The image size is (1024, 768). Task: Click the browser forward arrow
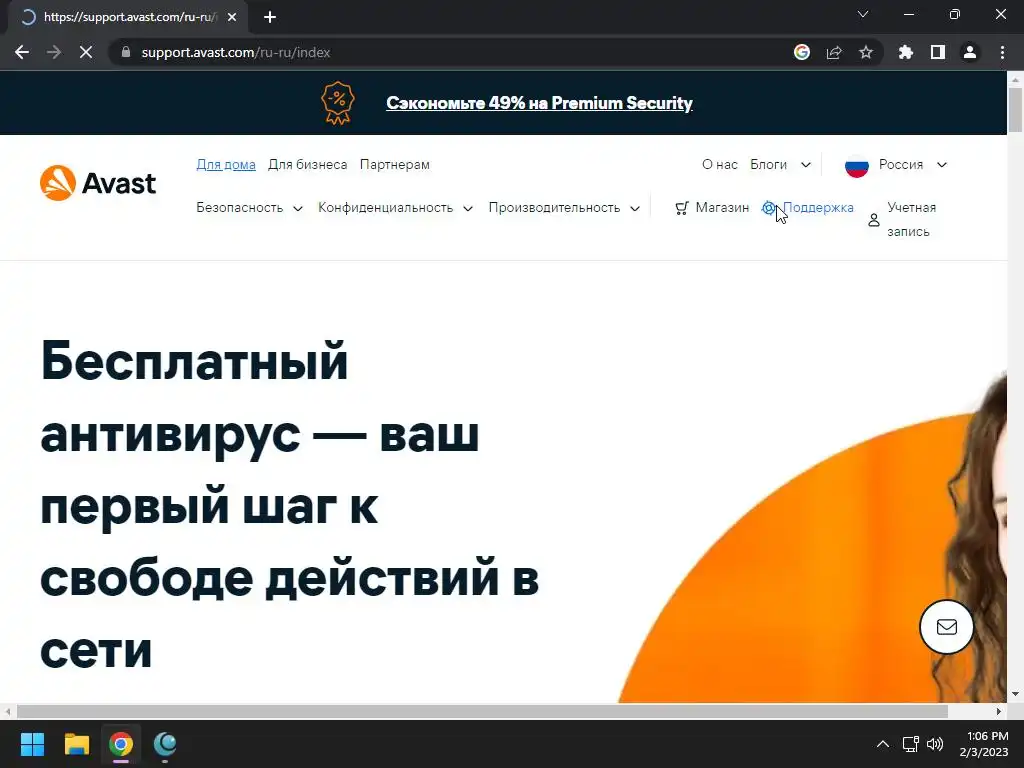54,52
